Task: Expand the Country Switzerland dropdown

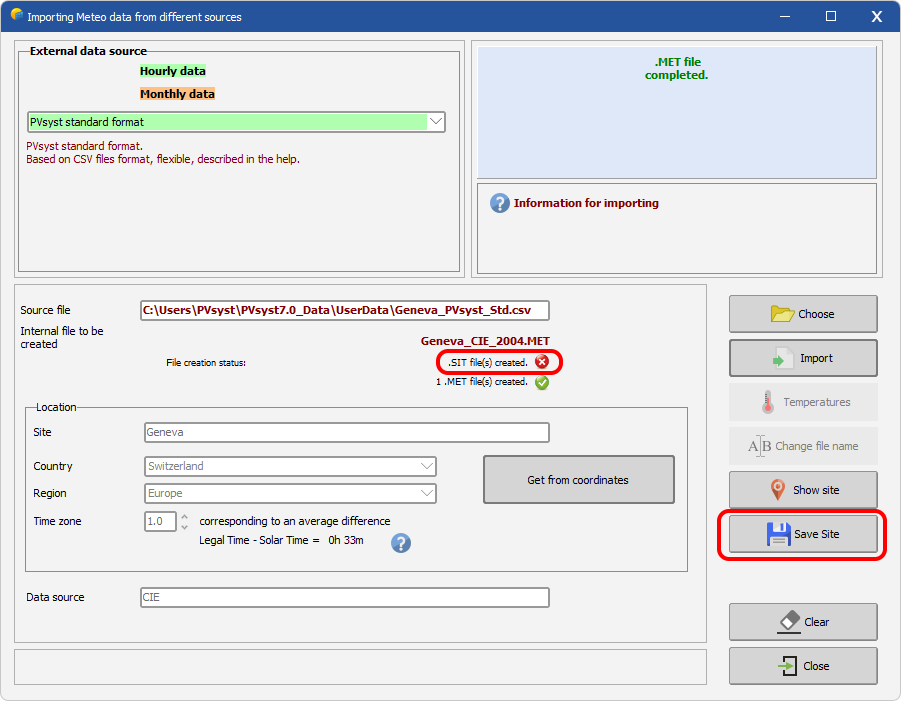Action: point(427,466)
